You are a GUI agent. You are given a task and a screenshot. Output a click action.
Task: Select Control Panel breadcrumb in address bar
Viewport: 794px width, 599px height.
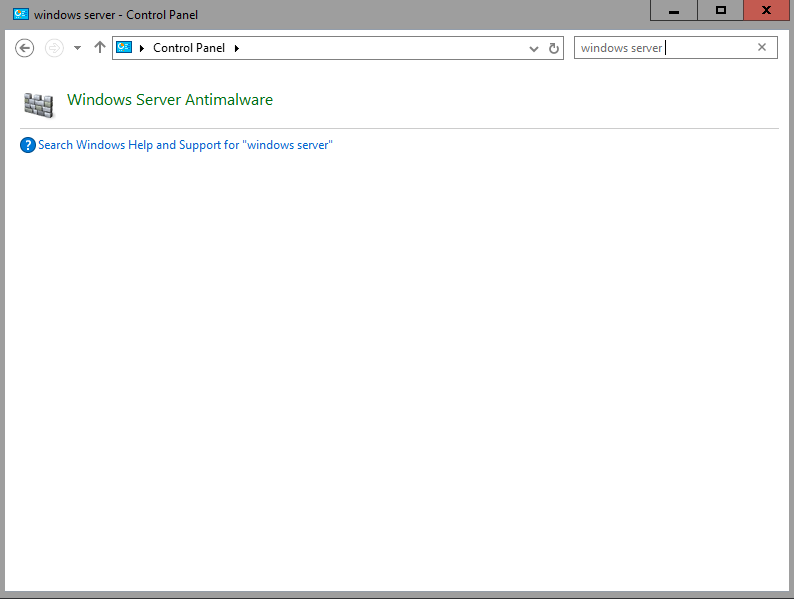point(189,48)
